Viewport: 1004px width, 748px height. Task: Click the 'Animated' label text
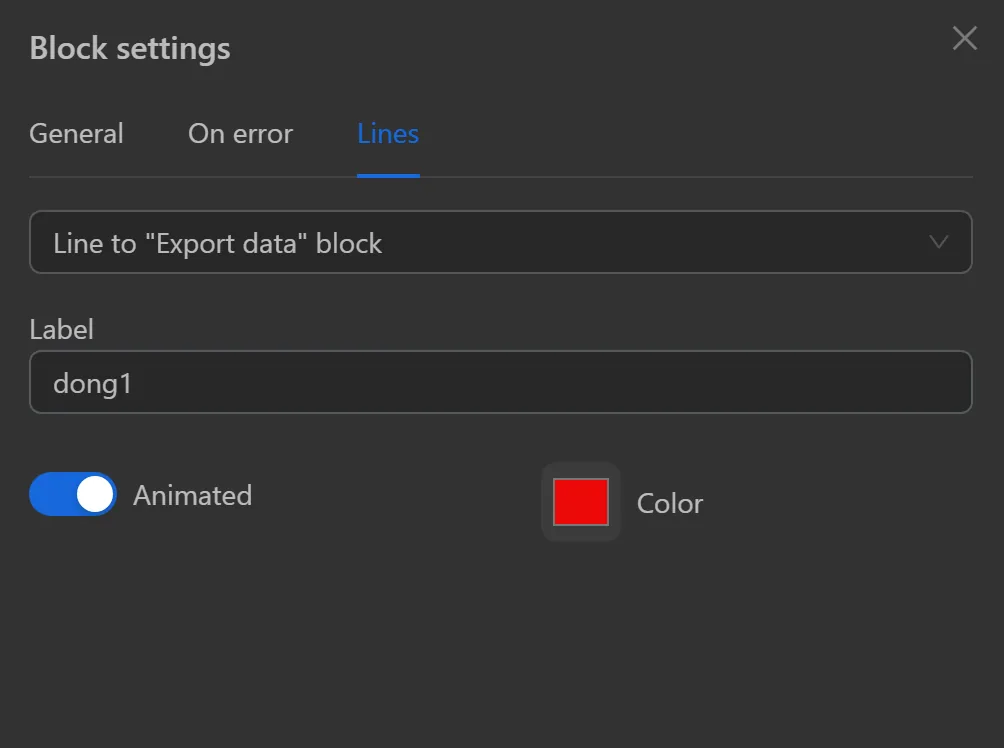coord(193,494)
